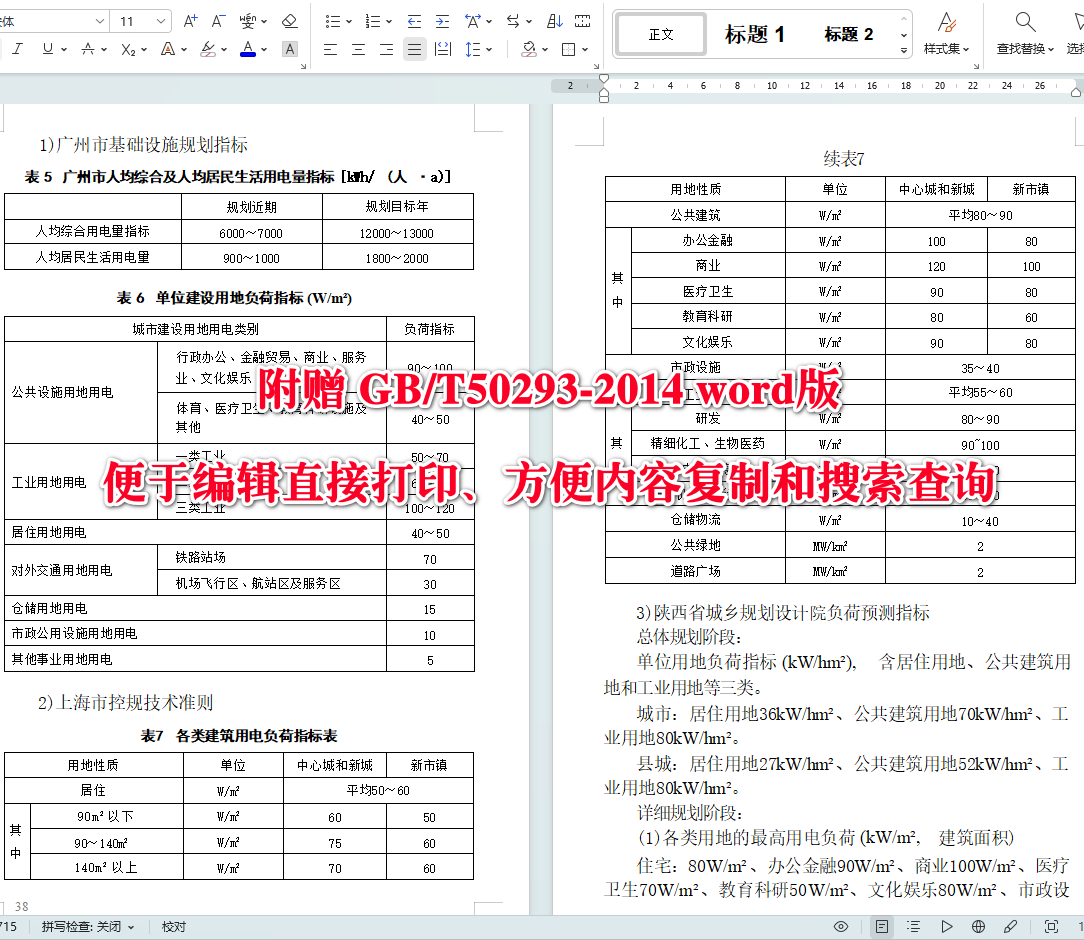Increase font size with the A+ icon
The image size is (1084, 940).
[189, 18]
